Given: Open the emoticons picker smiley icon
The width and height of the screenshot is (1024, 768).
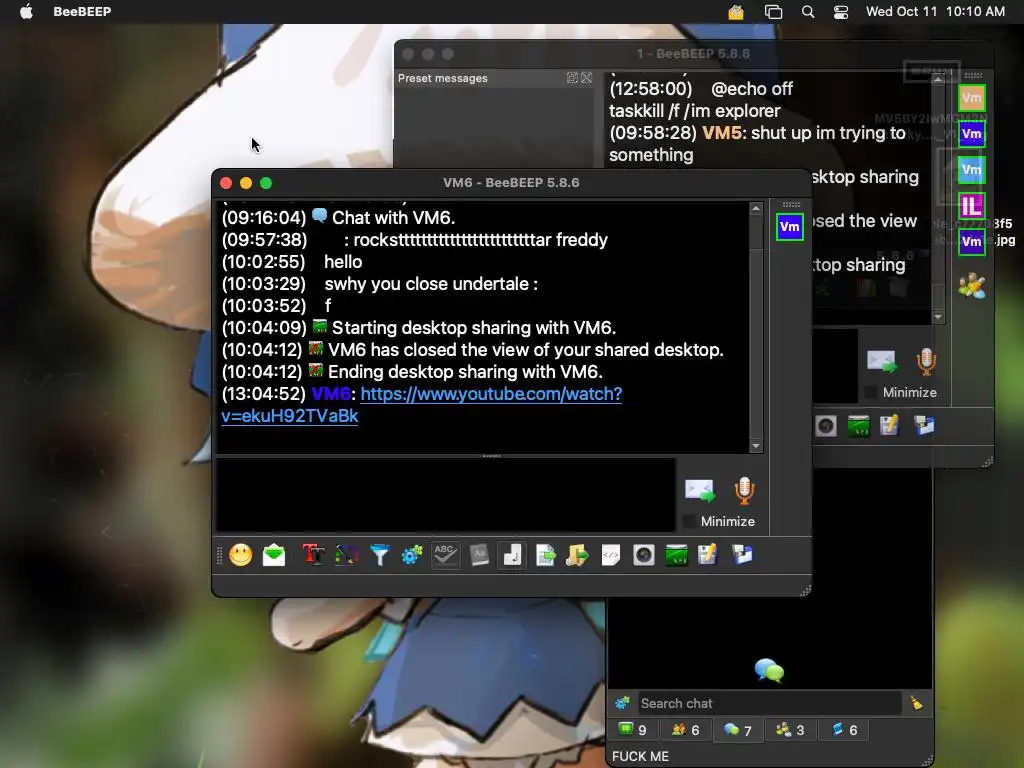Looking at the screenshot, I should (x=240, y=556).
